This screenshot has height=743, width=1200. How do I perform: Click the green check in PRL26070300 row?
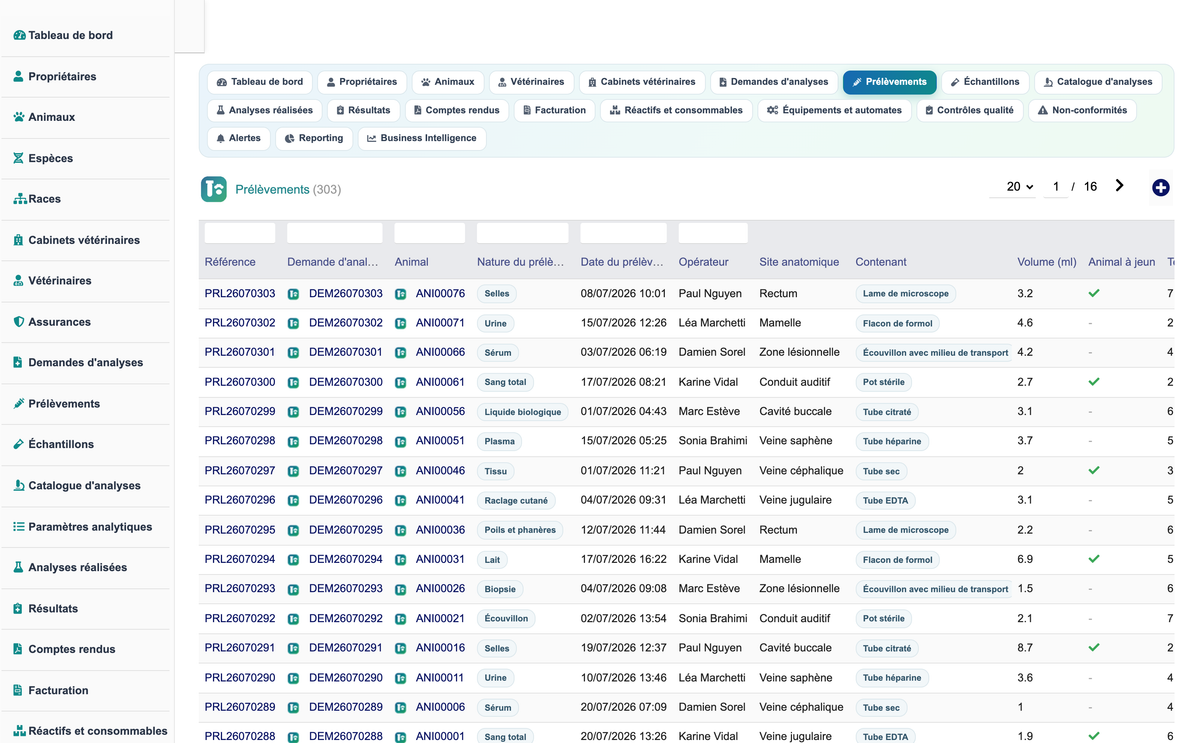click(x=1094, y=382)
